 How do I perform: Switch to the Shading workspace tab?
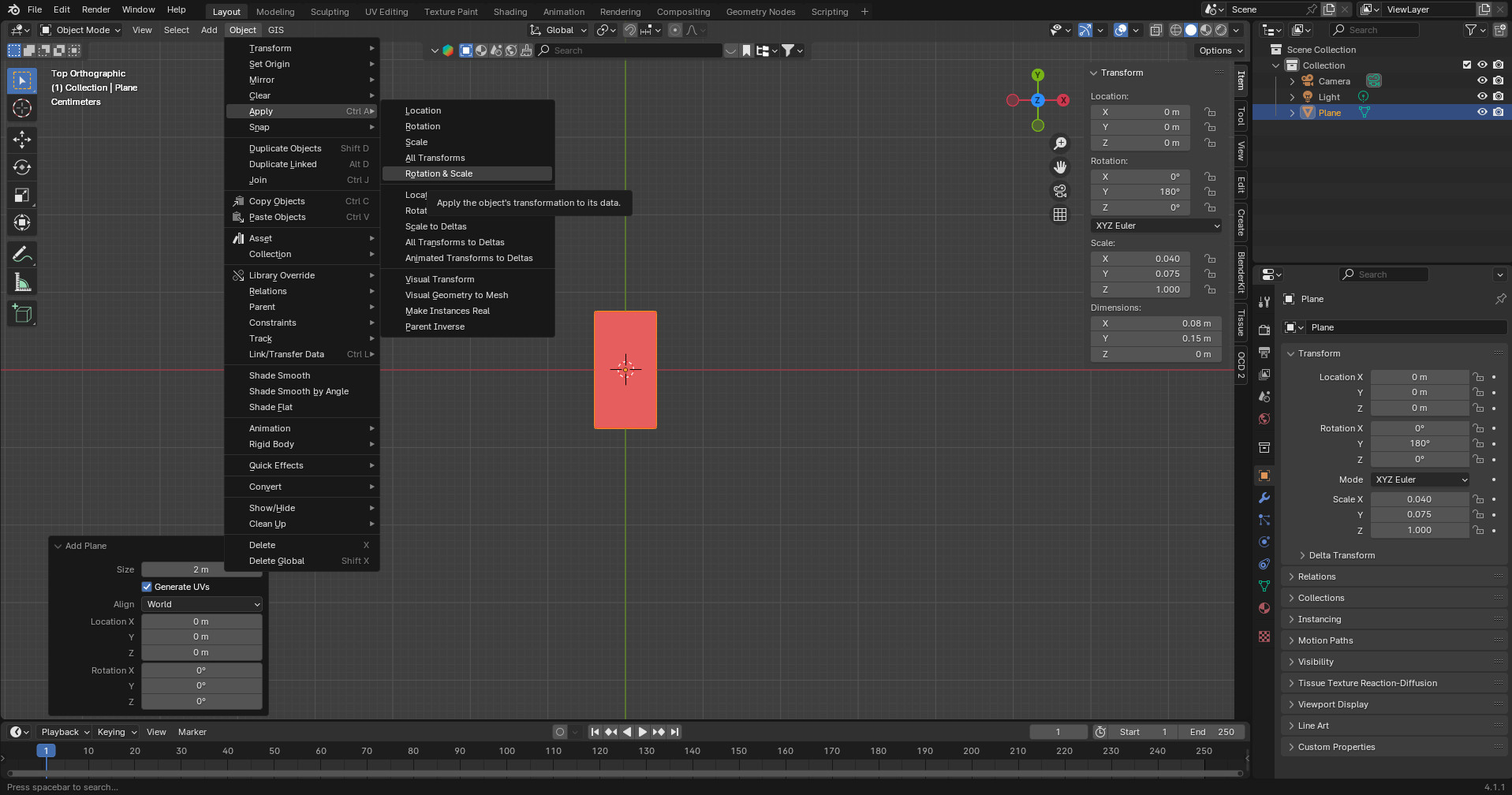coord(510,12)
